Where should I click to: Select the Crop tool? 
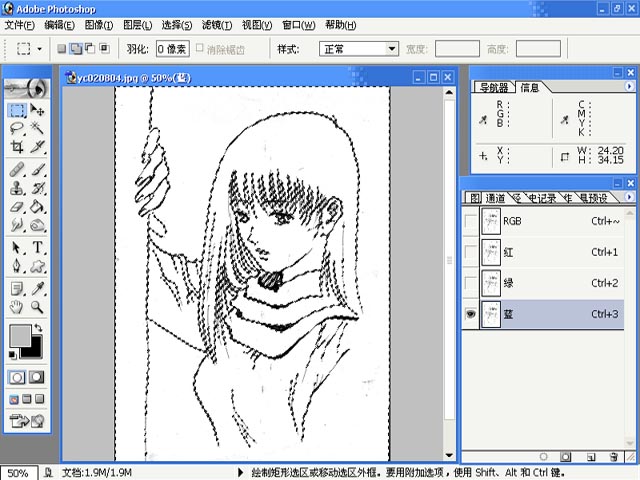17,147
